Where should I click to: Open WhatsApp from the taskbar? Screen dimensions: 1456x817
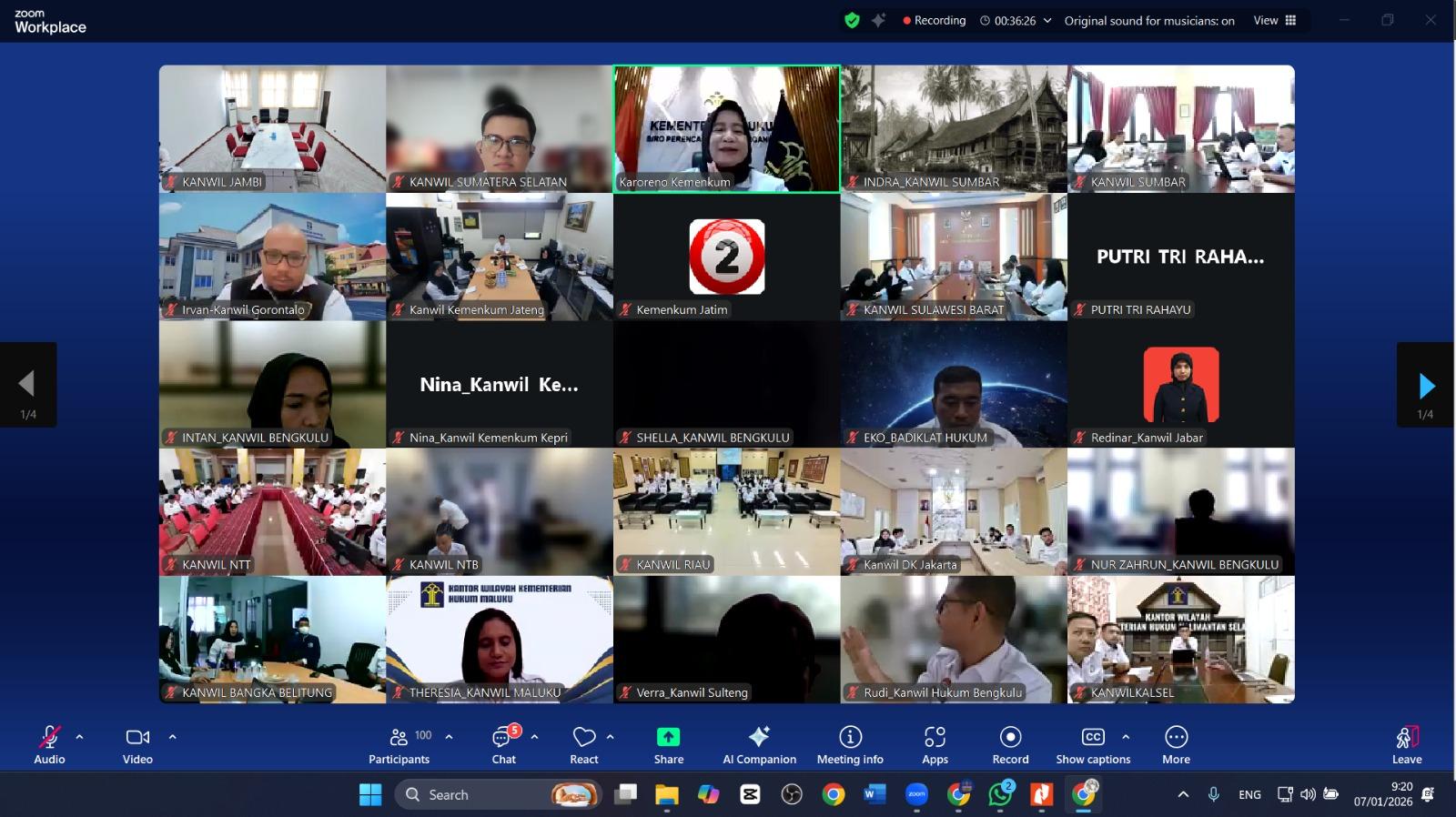pyautogui.click(x=1000, y=794)
